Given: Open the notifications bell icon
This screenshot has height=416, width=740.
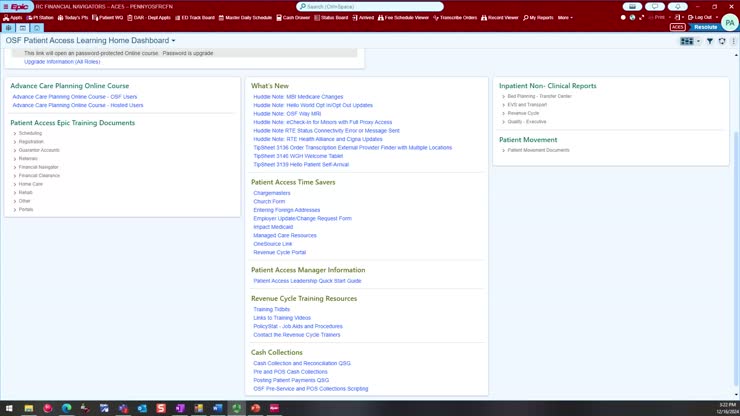Looking at the screenshot, I should 678,7.
